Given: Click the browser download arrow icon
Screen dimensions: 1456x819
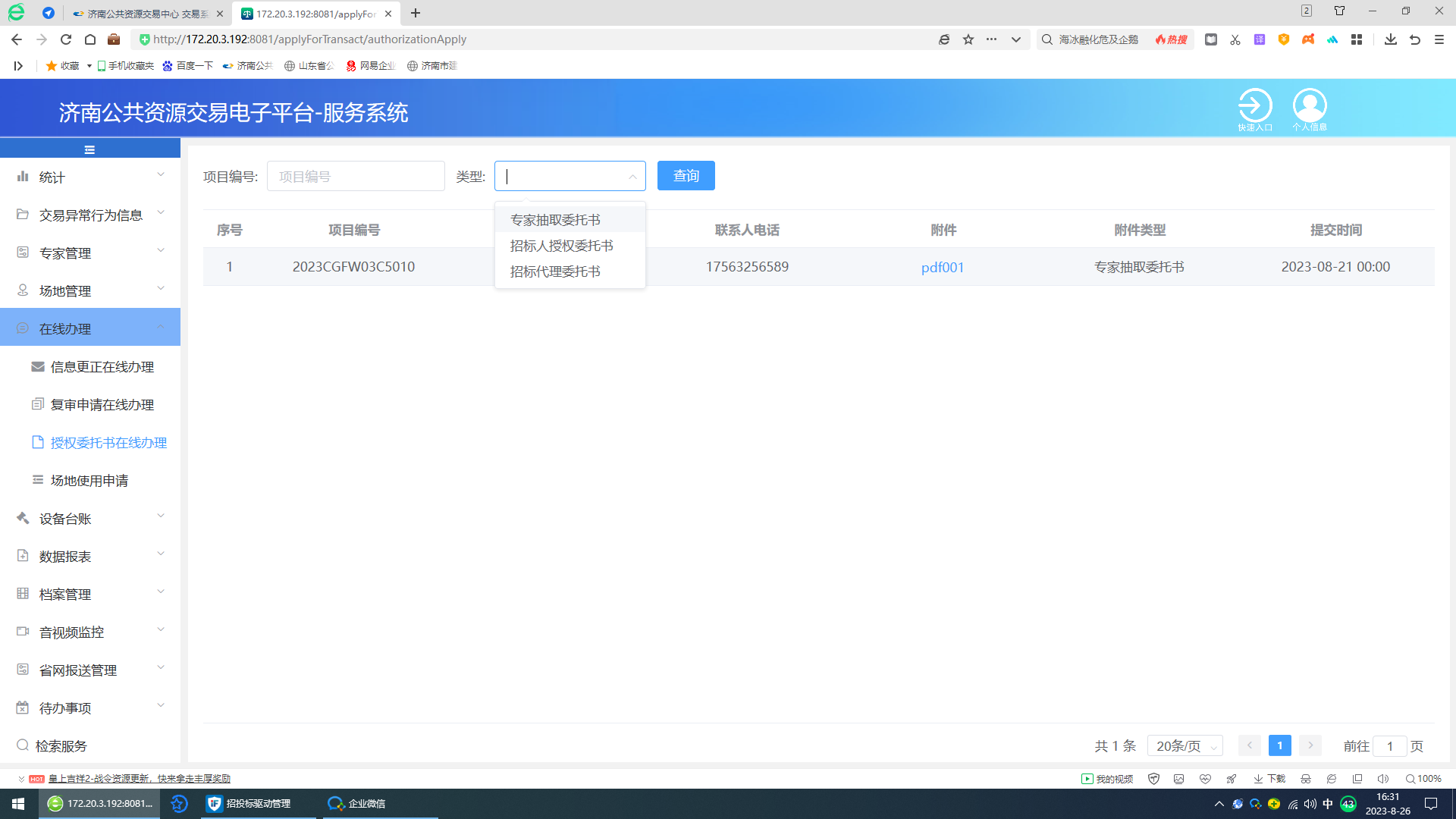Looking at the screenshot, I should 1390,39.
